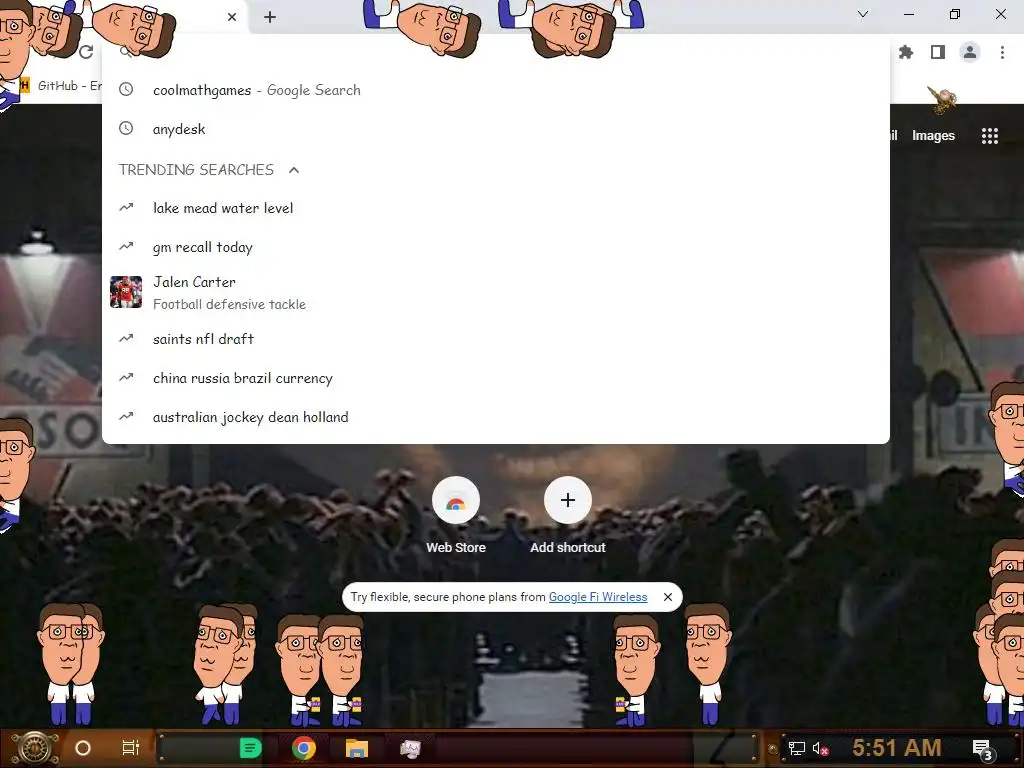Reload the page with refresh icon

pyautogui.click(x=86, y=52)
